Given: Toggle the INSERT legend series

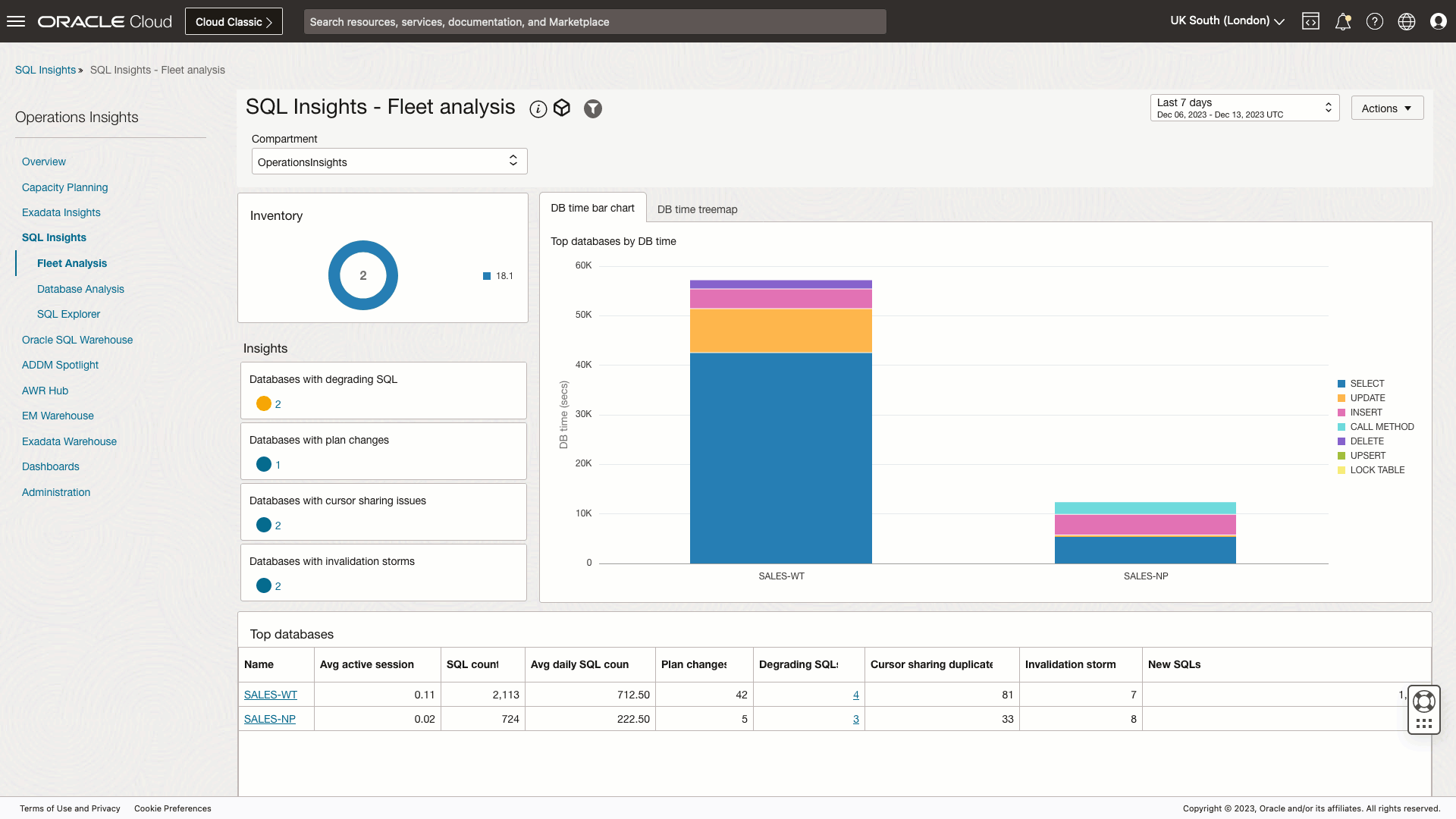Looking at the screenshot, I should (x=1366, y=413).
